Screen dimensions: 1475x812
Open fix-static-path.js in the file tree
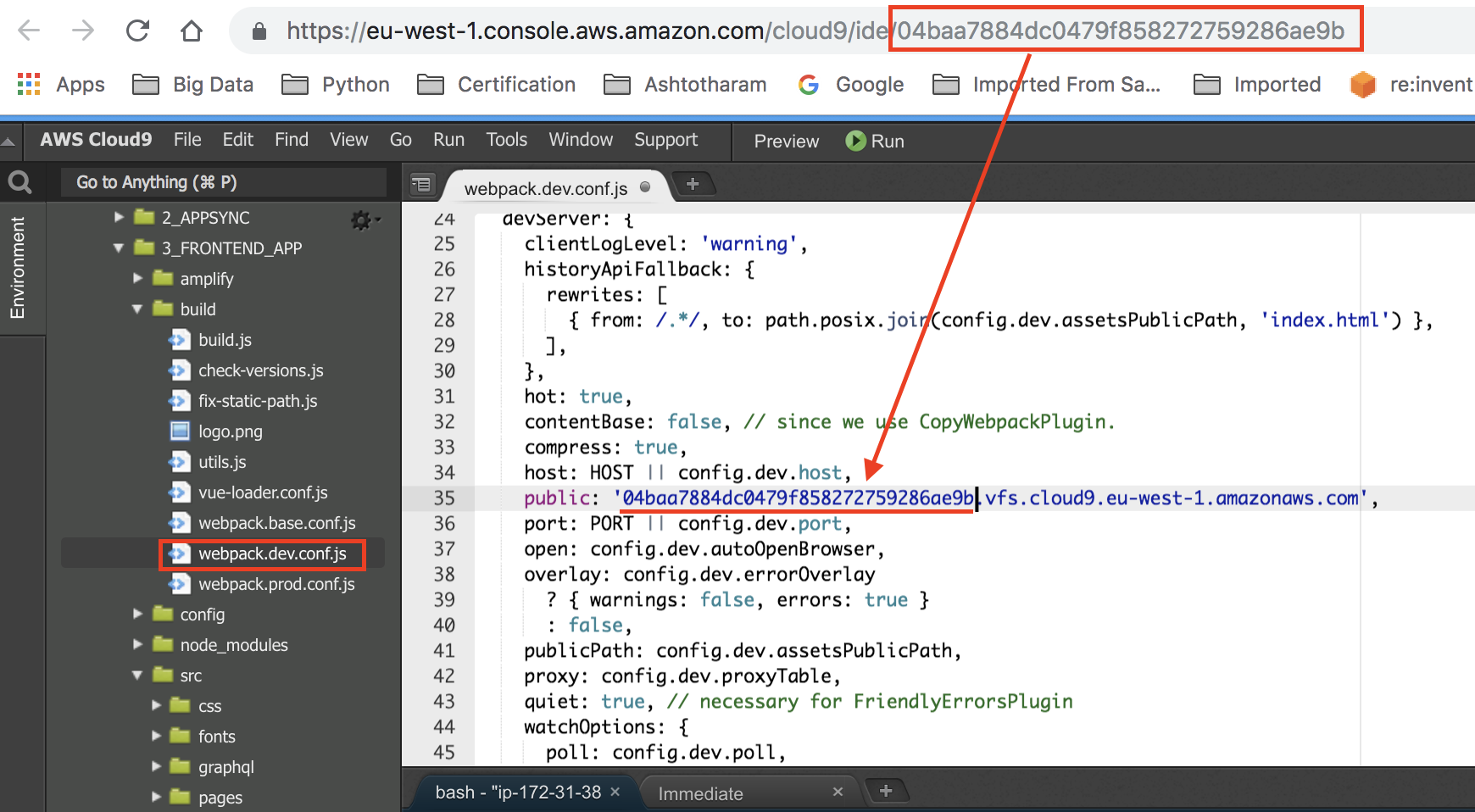coord(258,401)
